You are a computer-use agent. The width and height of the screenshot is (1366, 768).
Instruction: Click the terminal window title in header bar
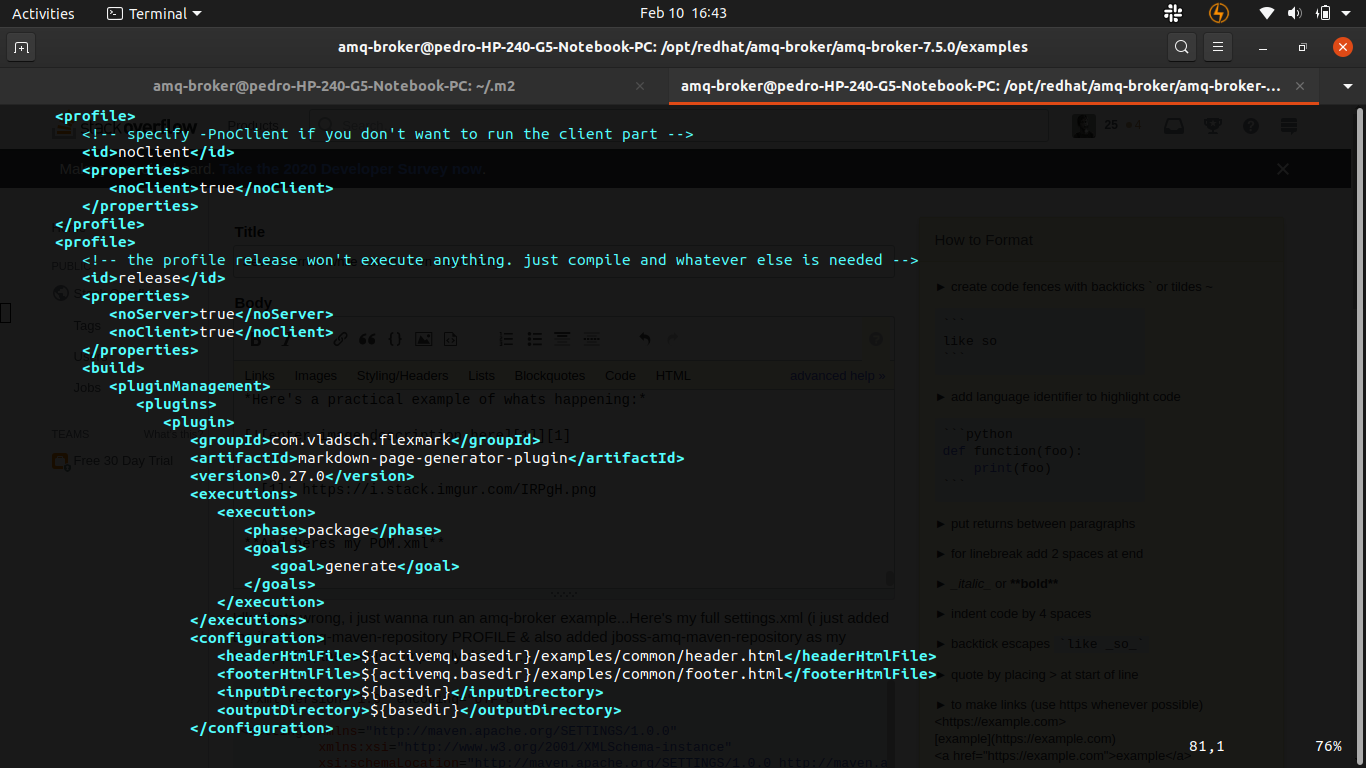click(683, 47)
